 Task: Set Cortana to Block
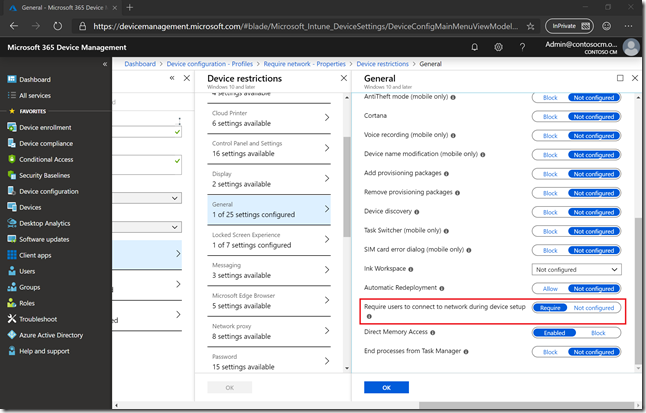click(x=550, y=117)
